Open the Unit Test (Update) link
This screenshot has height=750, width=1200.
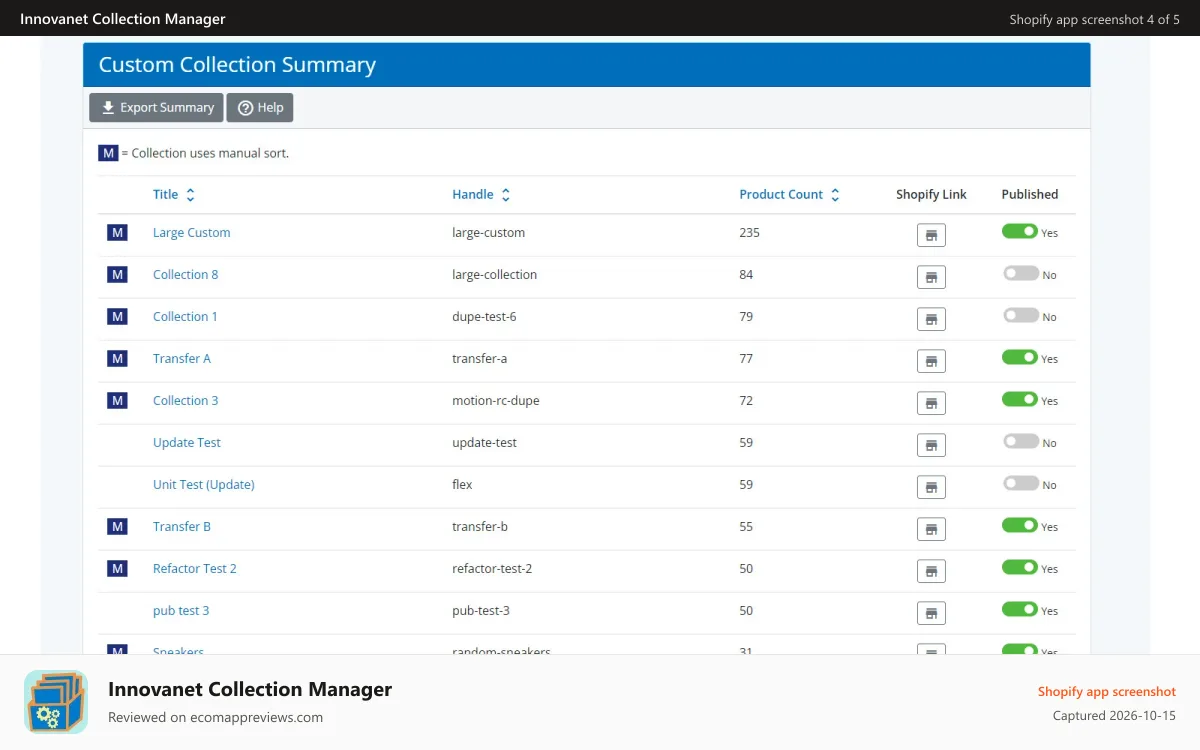click(204, 485)
